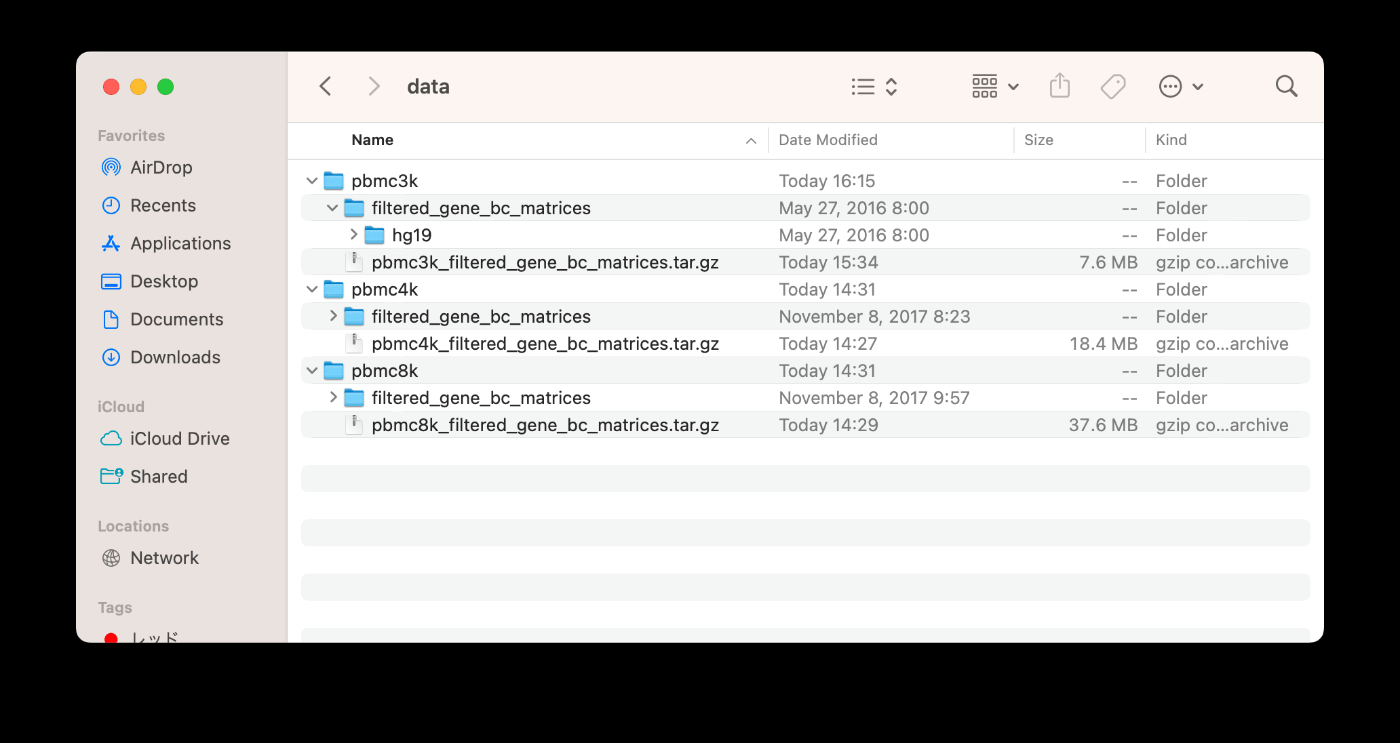Click the Locations sidebar section heading

click(133, 526)
